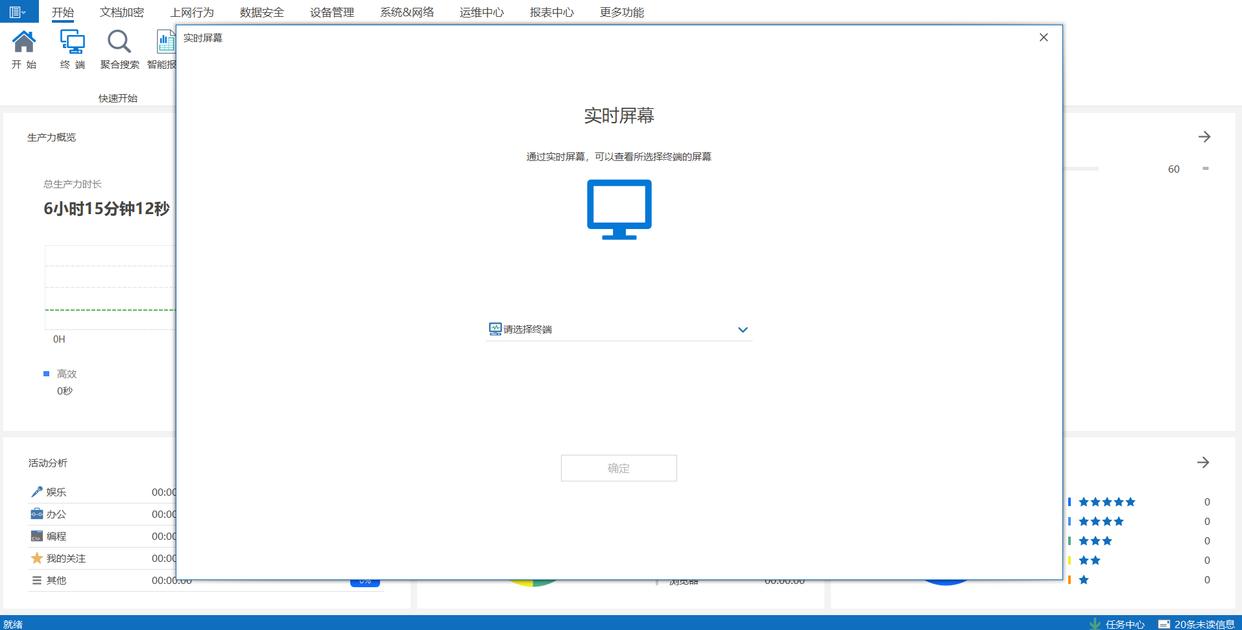
Task: Open the application menu button at top-left
Action: (18, 12)
